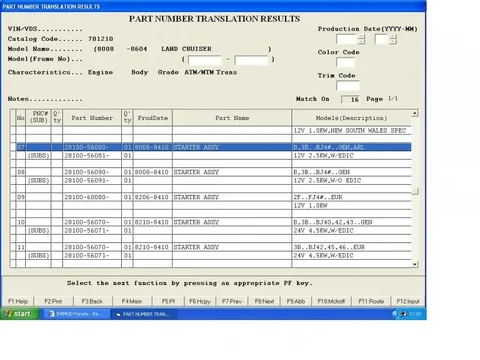
Task: Increase the production year stepper
Action: (x=362, y=36)
